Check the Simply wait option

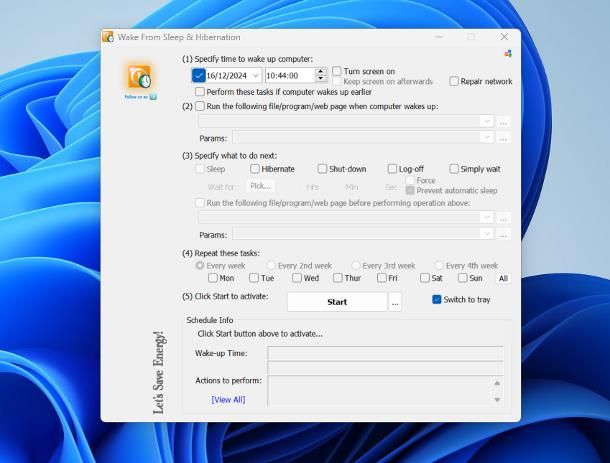(454, 169)
